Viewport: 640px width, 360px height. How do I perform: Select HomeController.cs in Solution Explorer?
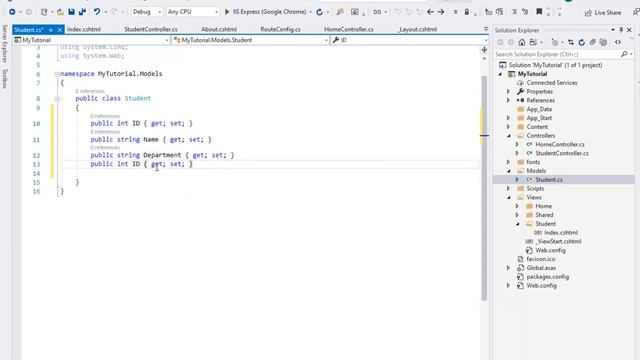pos(560,144)
